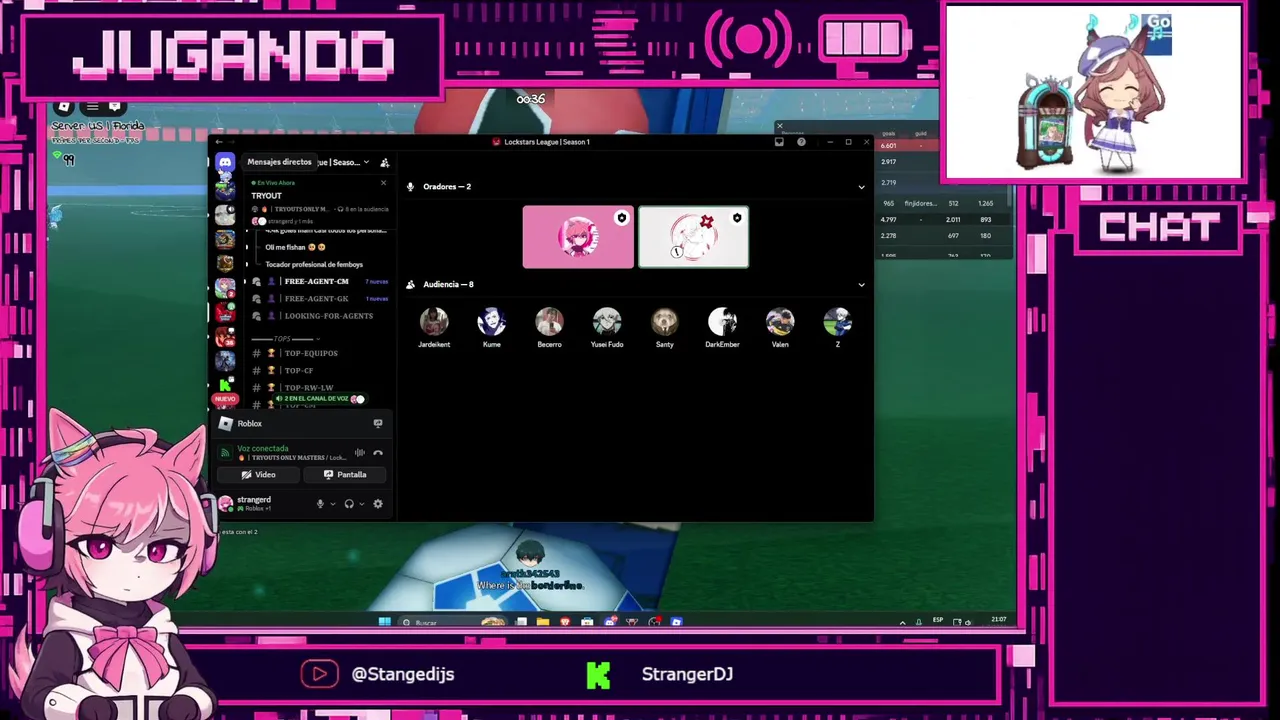Click the TRYOUT stage title
The image size is (1280, 720).
(x=267, y=196)
